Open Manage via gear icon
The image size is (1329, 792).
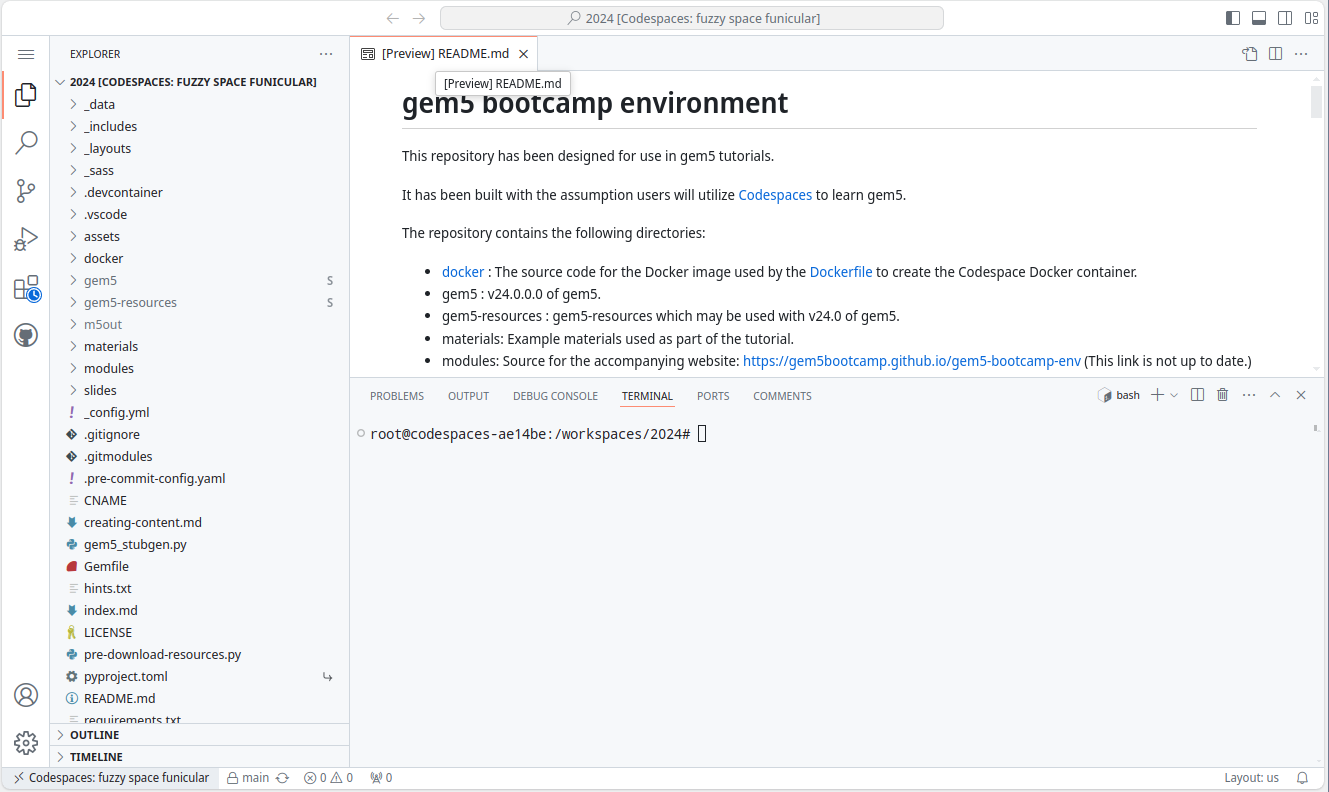coord(26,742)
